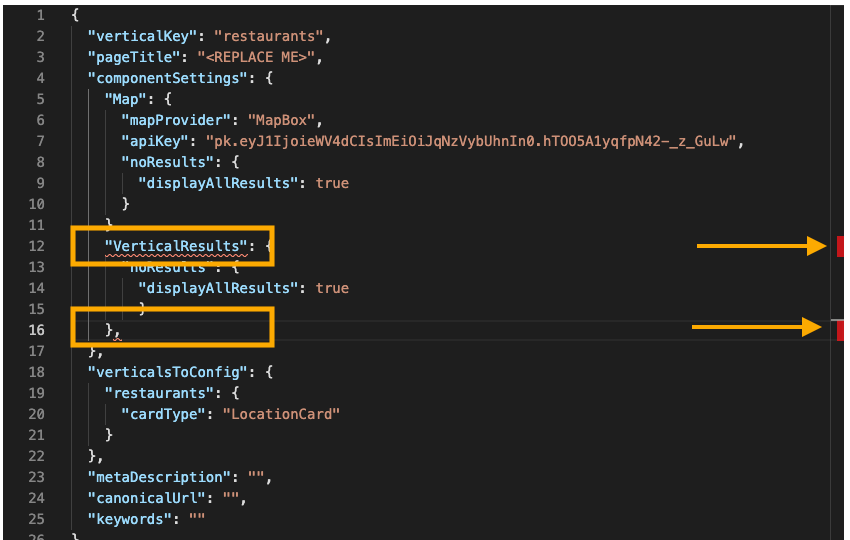Click the "componentSettings" key

click(x=171, y=79)
